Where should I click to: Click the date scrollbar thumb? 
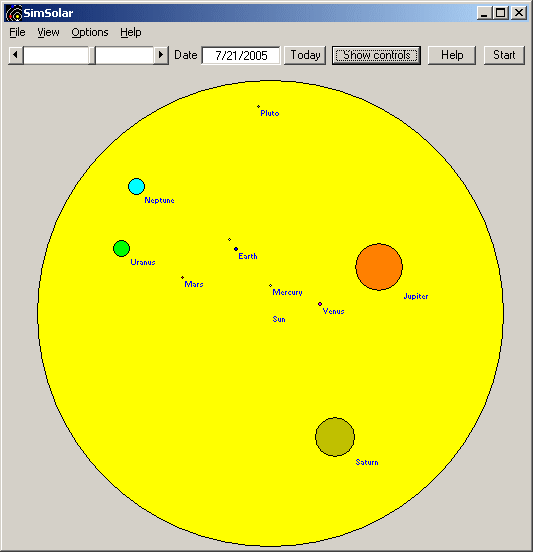click(92, 55)
